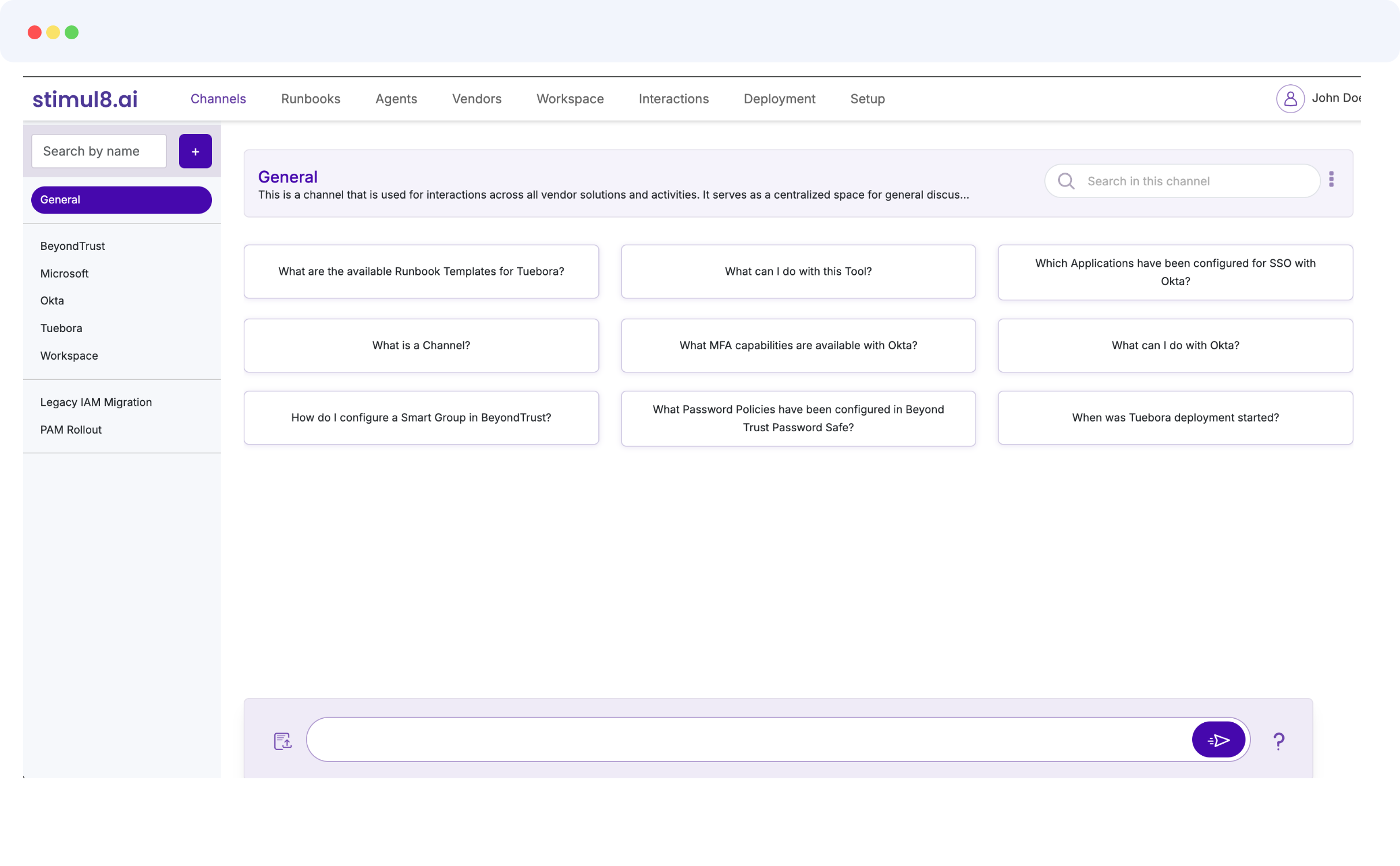Screen dimensions: 1400x866
Task: Choose "What can I do with Okta?" prompt
Action: tap(1175, 345)
